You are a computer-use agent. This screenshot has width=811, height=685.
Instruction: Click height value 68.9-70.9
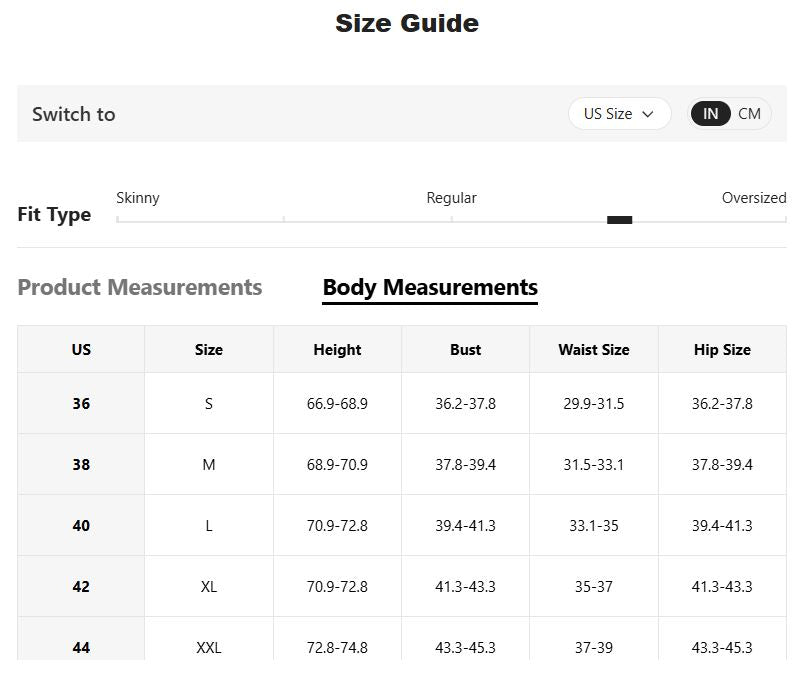(337, 465)
